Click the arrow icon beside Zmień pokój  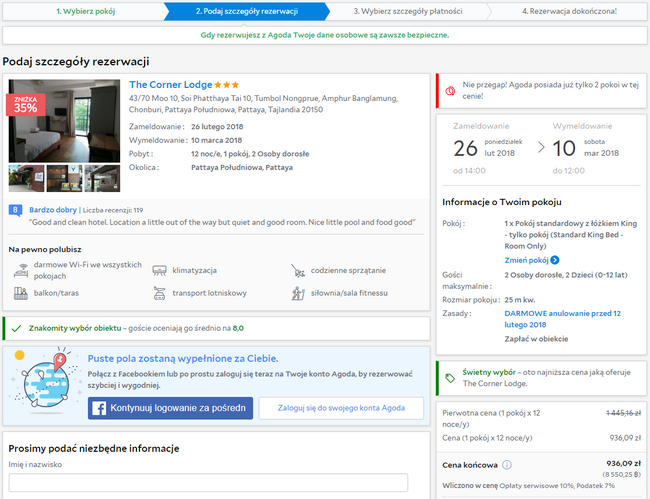(x=555, y=260)
